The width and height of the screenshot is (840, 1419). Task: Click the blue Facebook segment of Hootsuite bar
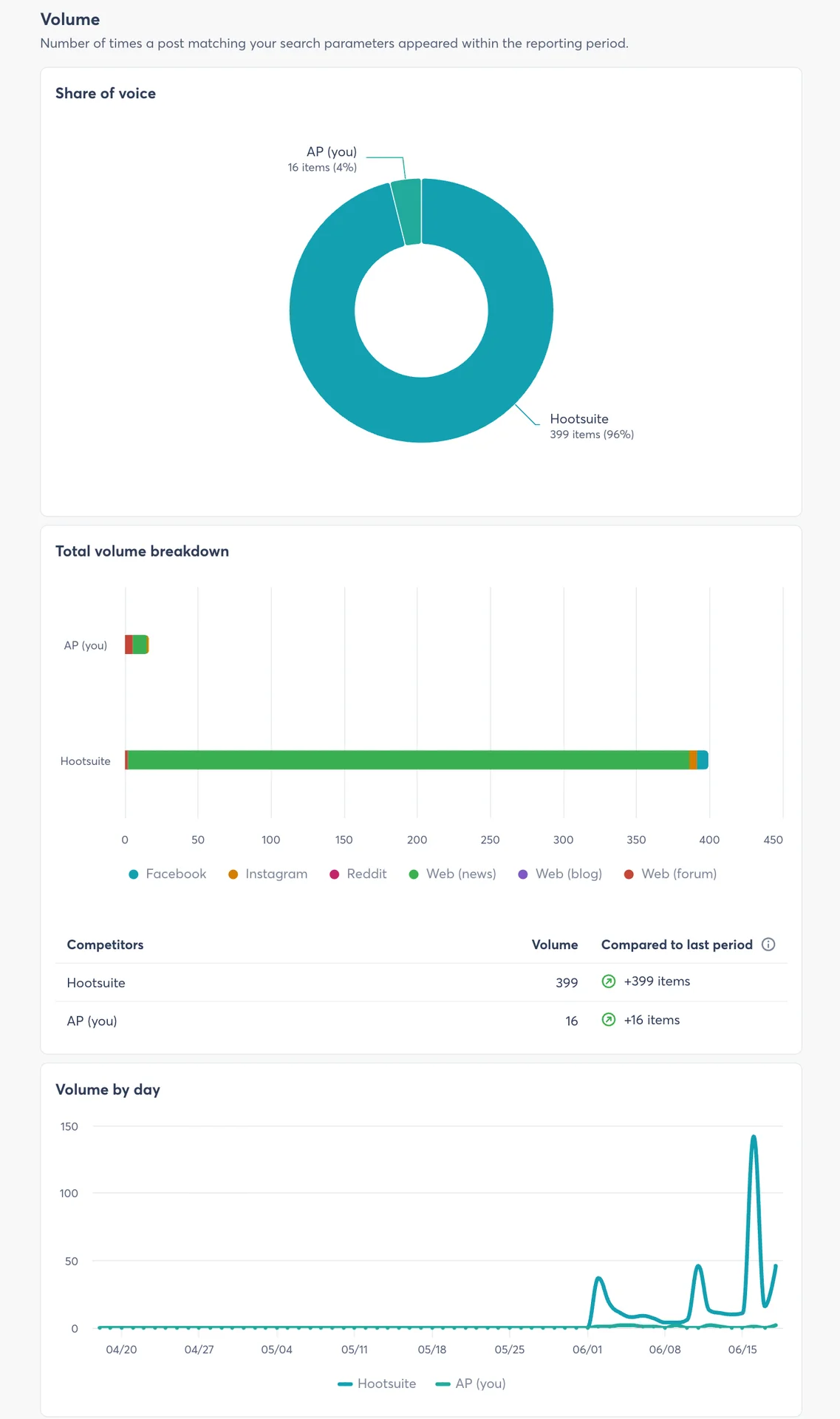pyautogui.click(x=703, y=760)
